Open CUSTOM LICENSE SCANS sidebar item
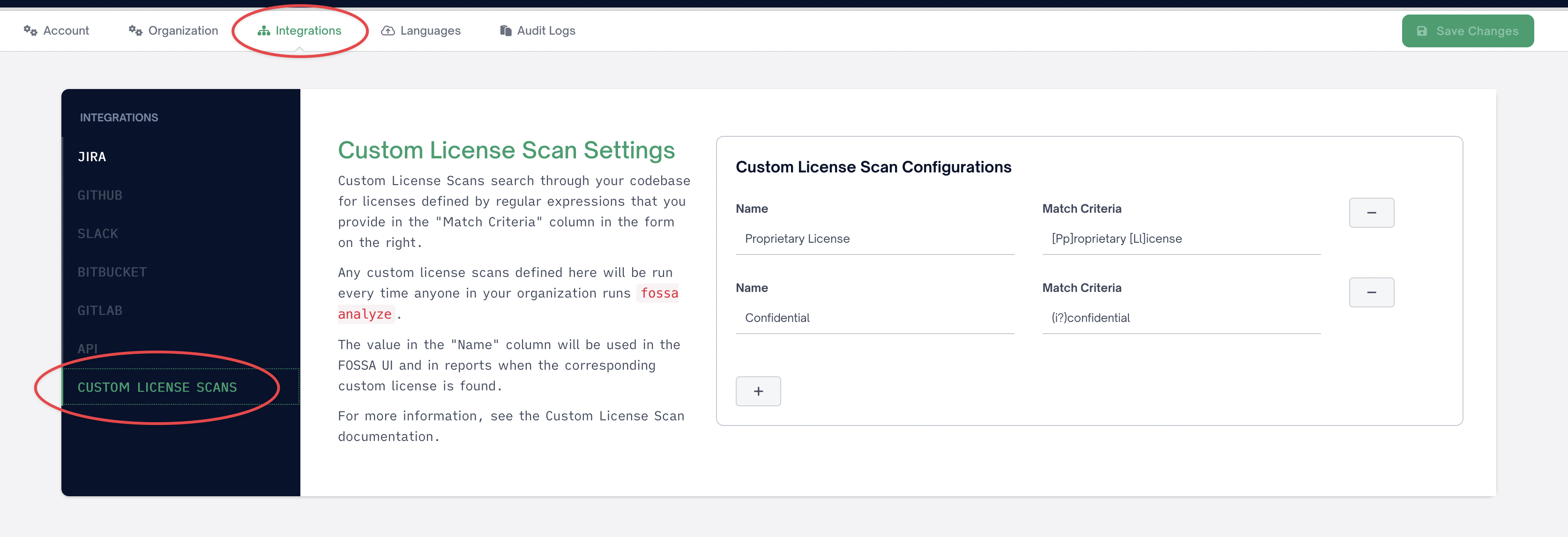 click(x=181, y=387)
